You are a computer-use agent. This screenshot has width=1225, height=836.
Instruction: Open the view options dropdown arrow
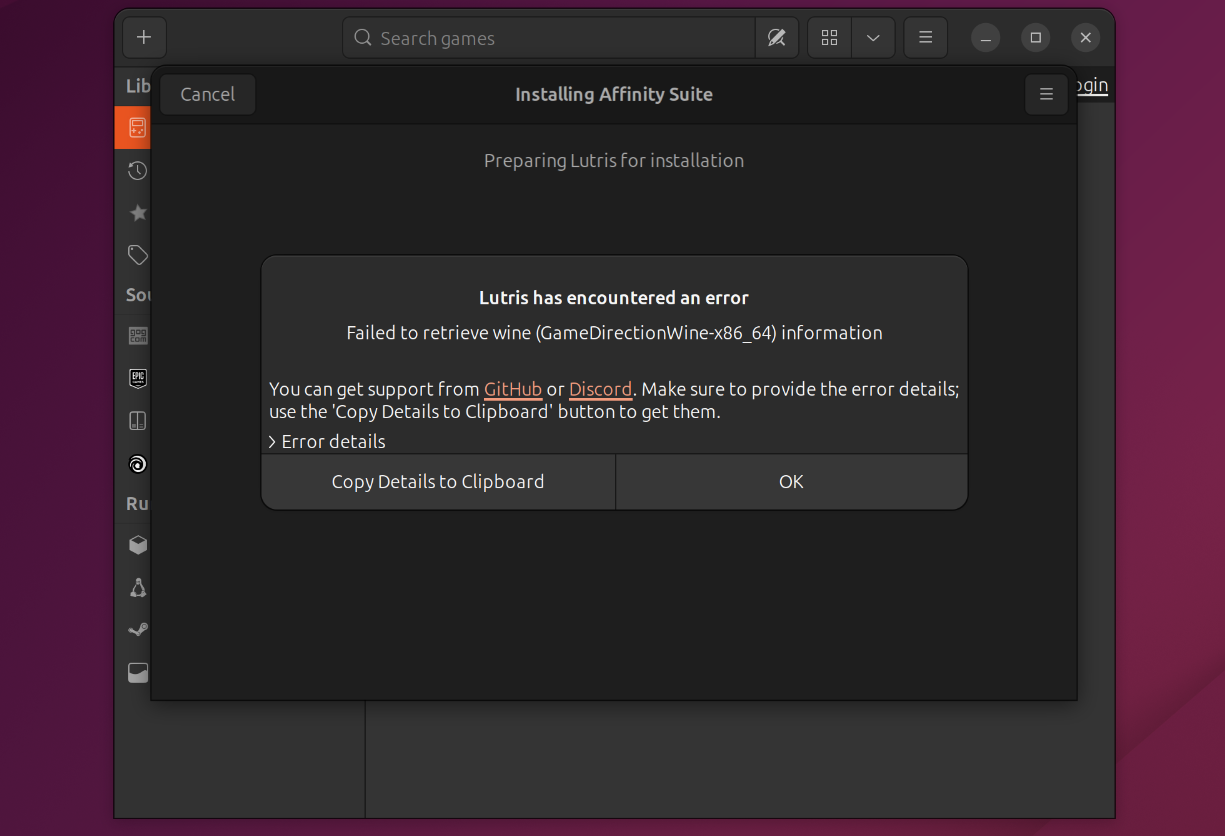(x=873, y=38)
